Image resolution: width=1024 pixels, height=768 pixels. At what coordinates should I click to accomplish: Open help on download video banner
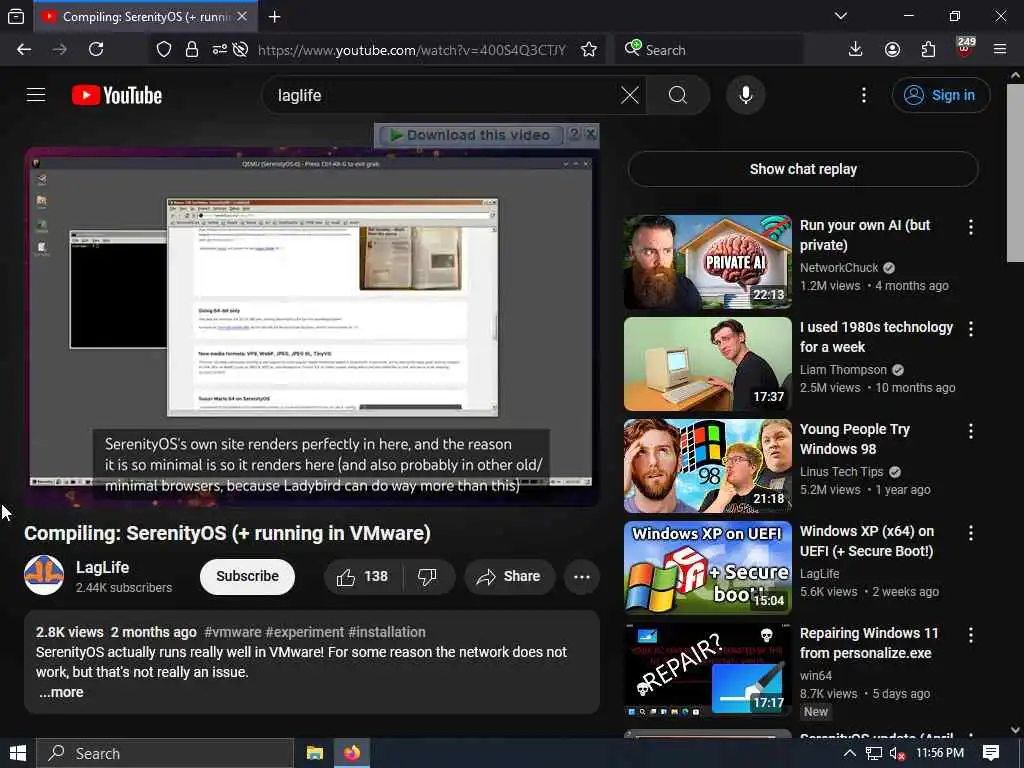(x=574, y=135)
